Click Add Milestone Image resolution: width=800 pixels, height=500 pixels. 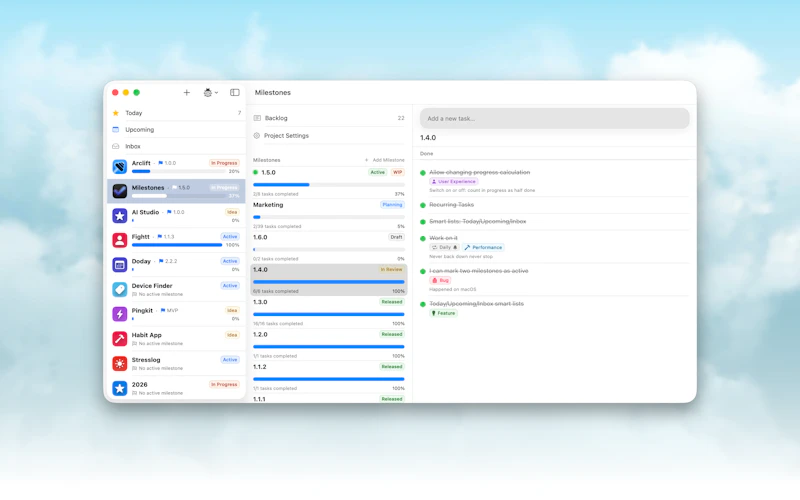point(385,160)
